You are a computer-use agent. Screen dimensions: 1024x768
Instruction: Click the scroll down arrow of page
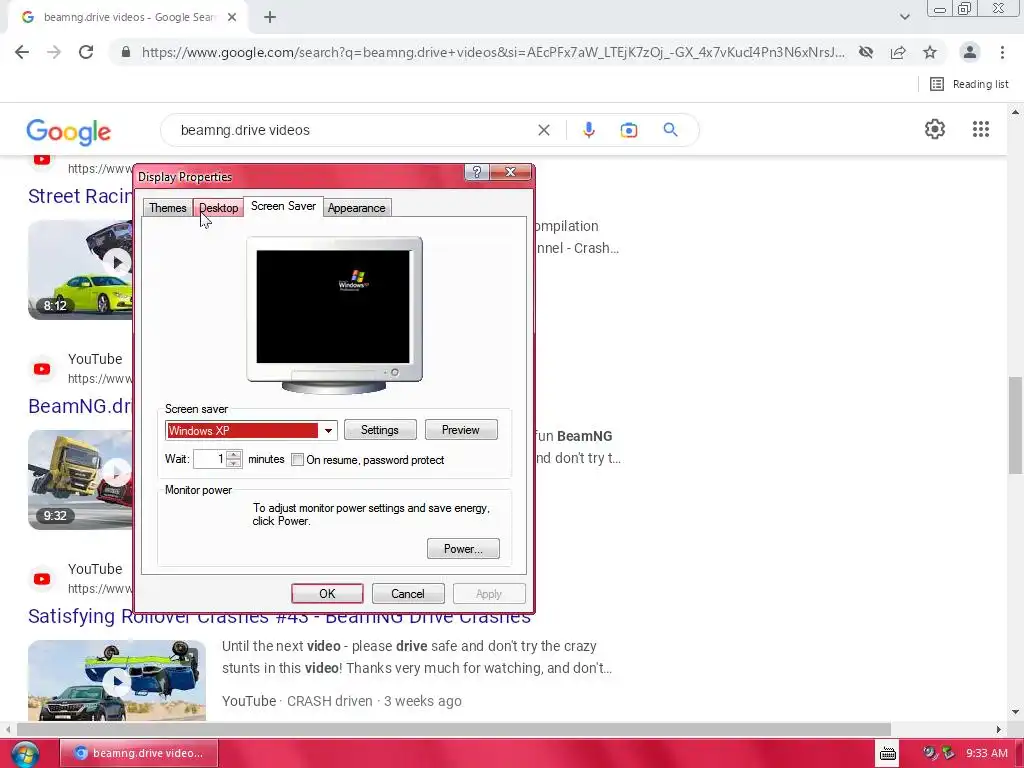click(x=1015, y=712)
